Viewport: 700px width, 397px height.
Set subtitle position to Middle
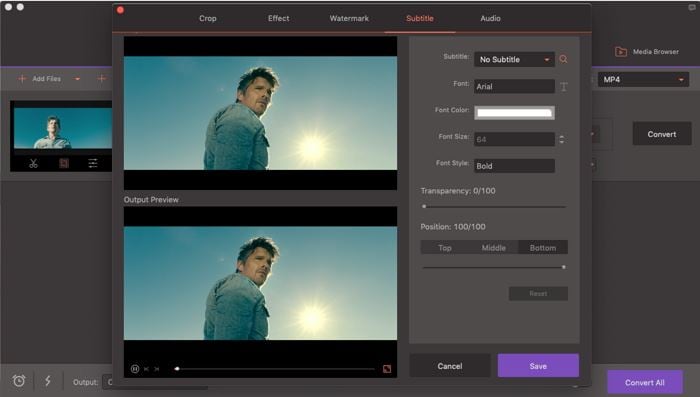[494, 247]
